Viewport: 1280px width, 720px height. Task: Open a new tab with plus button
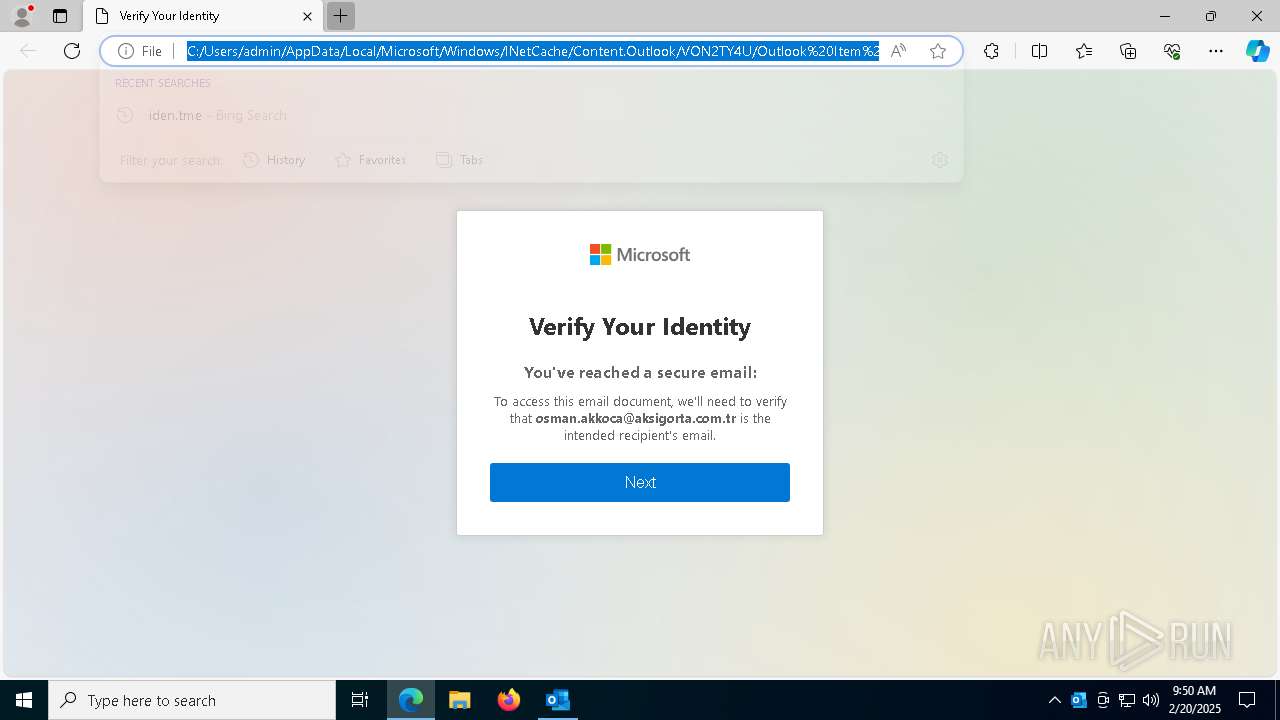point(341,16)
